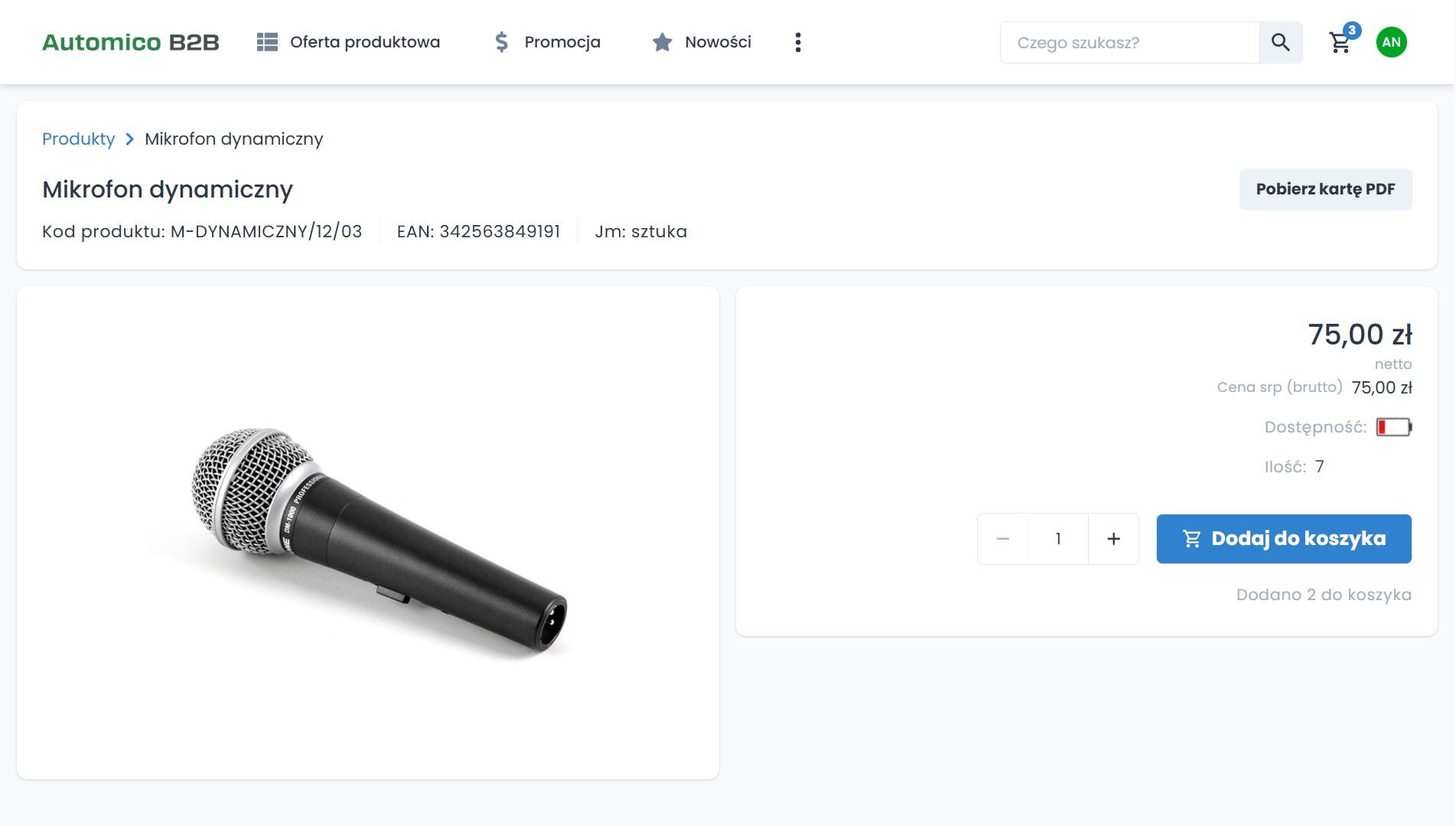
Task: Click the battery availability indicator
Action: tap(1393, 427)
